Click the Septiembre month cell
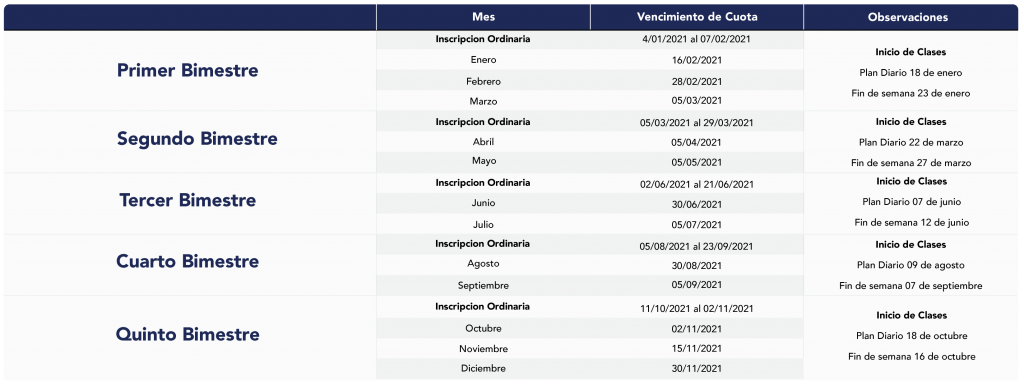This screenshot has height=385, width=1024. pyautogui.click(x=483, y=286)
